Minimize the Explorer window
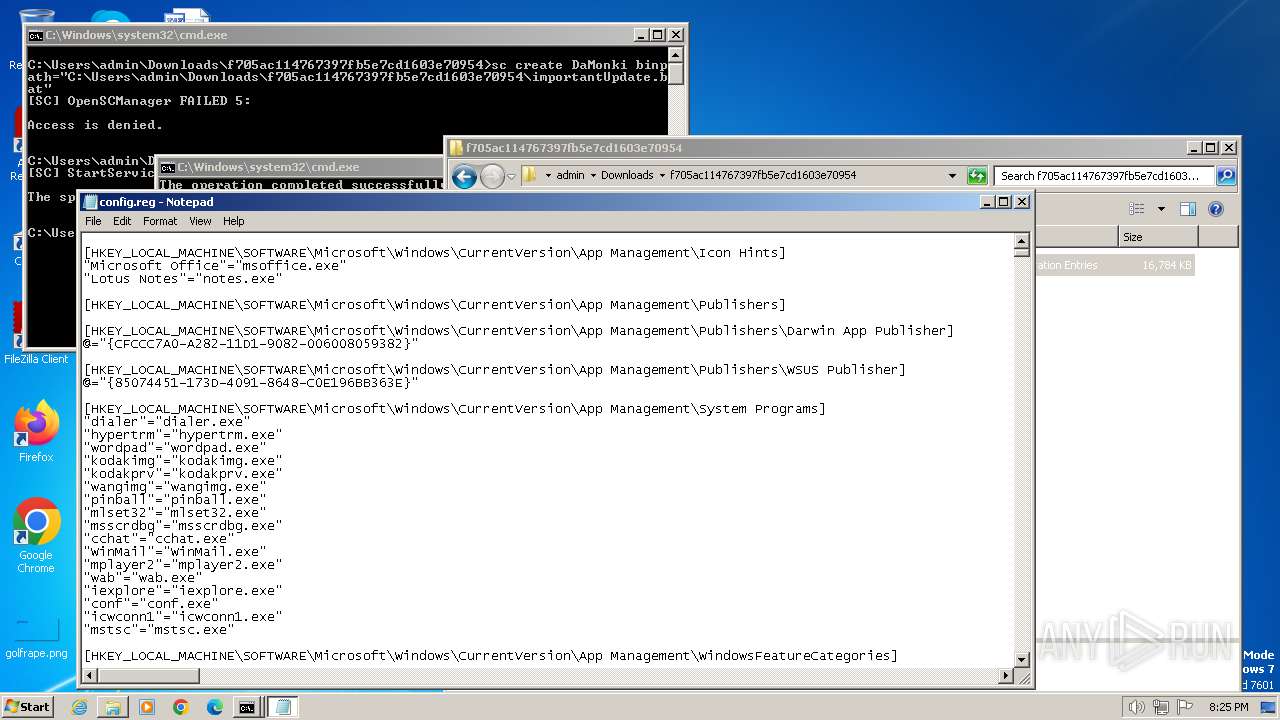This screenshot has width=1280, height=720. tap(1194, 148)
